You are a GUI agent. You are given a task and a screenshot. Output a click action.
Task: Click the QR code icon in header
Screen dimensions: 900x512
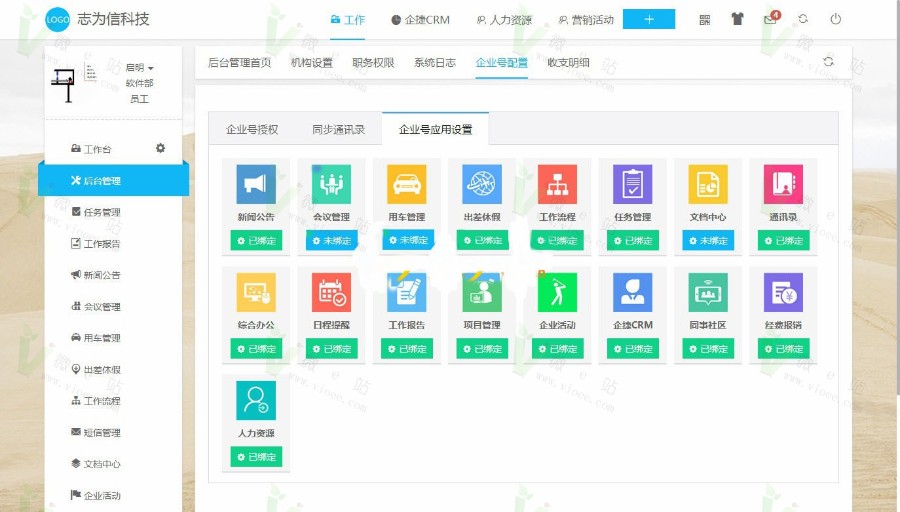pos(705,20)
